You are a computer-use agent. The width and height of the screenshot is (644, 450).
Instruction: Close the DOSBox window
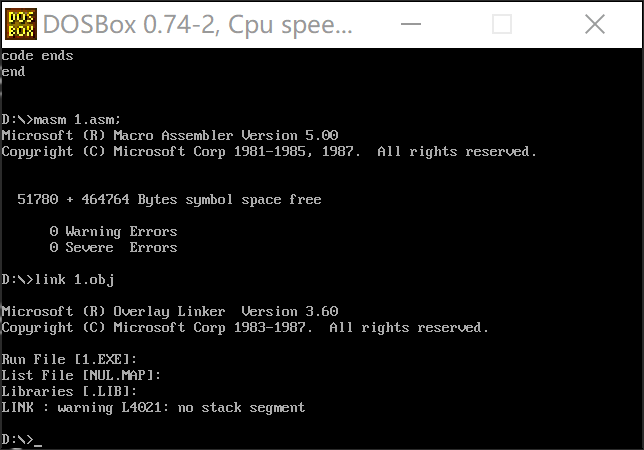pos(597,24)
